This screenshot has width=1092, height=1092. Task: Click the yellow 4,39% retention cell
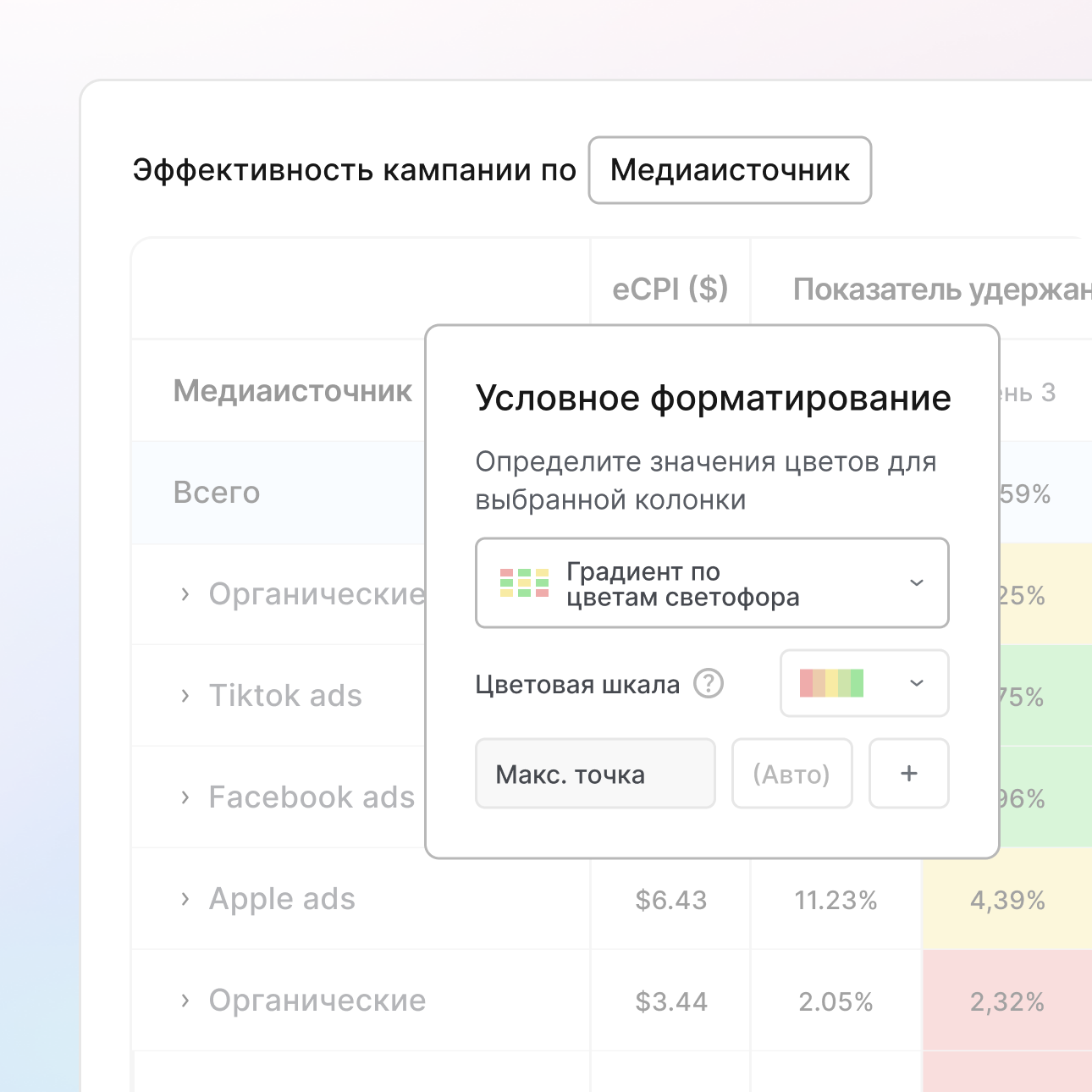point(1007,900)
